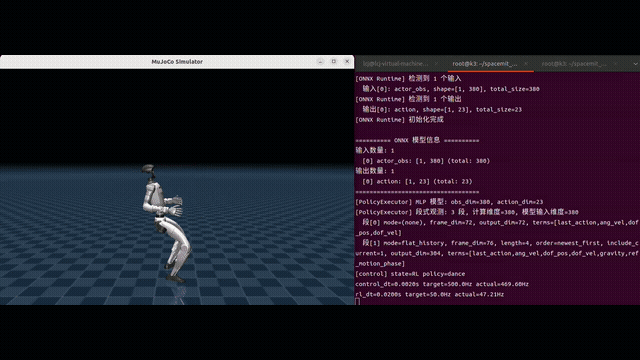The width and height of the screenshot is (640, 360).
Task: Minimize the MuJoCo Simulator window
Action: pyautogui.click(x=320, y=61)
